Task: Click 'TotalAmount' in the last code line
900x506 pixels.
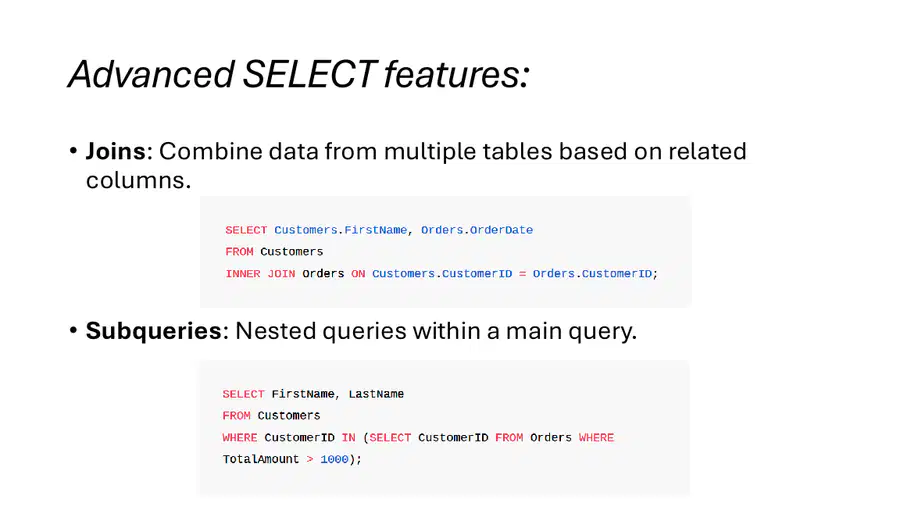Action: (x=261, y=460)
